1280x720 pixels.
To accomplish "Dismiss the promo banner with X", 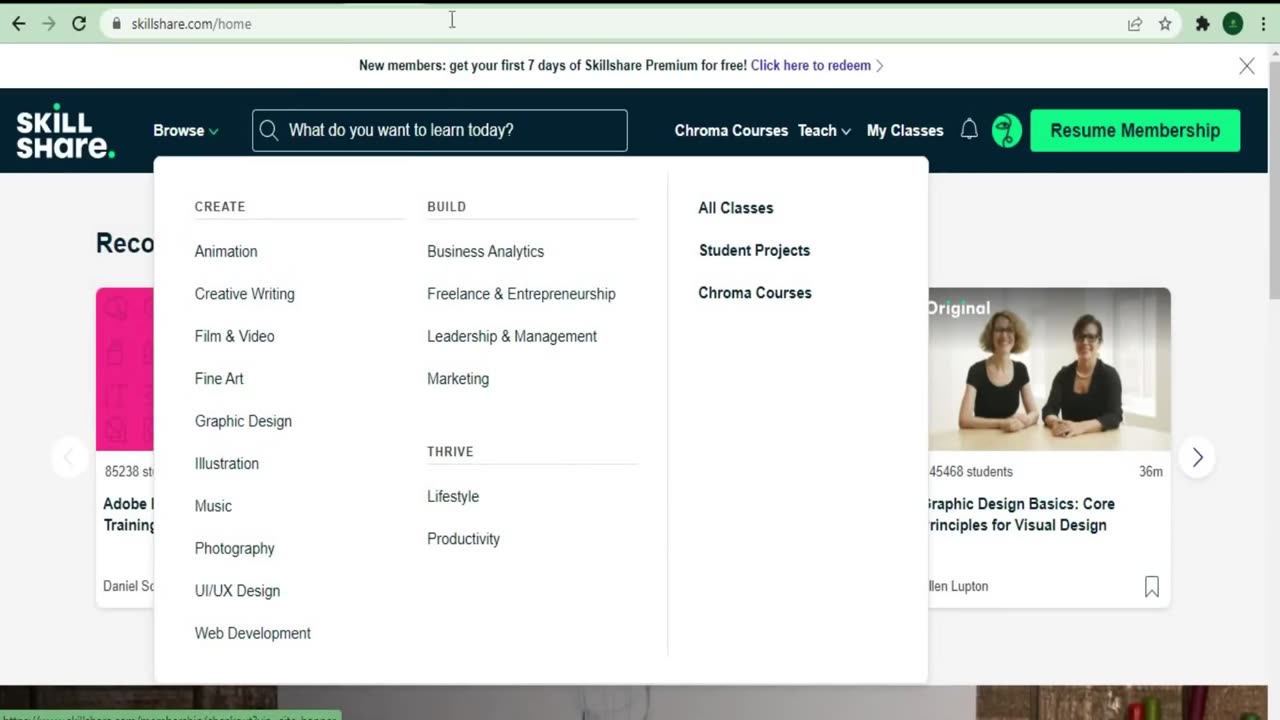I will click(1247, 66).
